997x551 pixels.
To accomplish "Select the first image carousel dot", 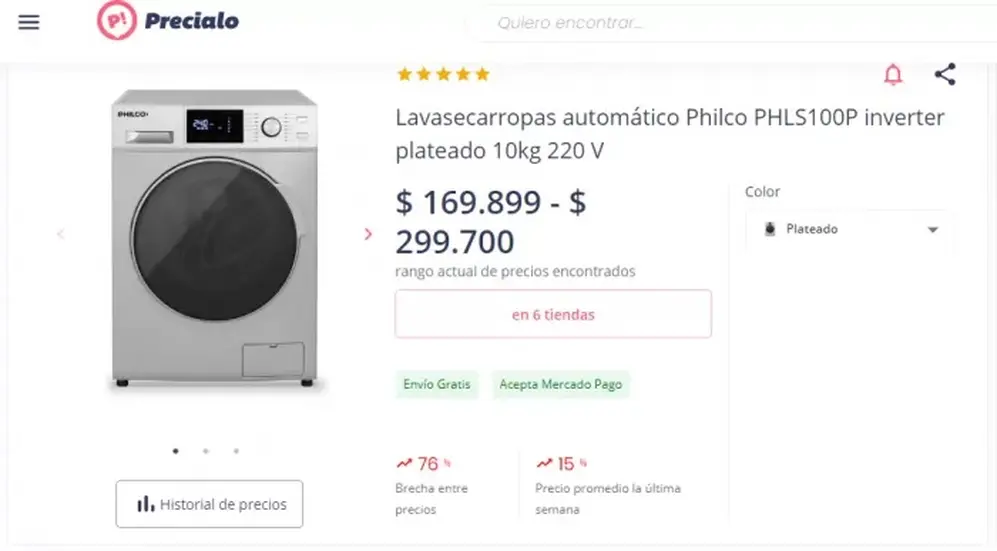I will click(175, 451).
